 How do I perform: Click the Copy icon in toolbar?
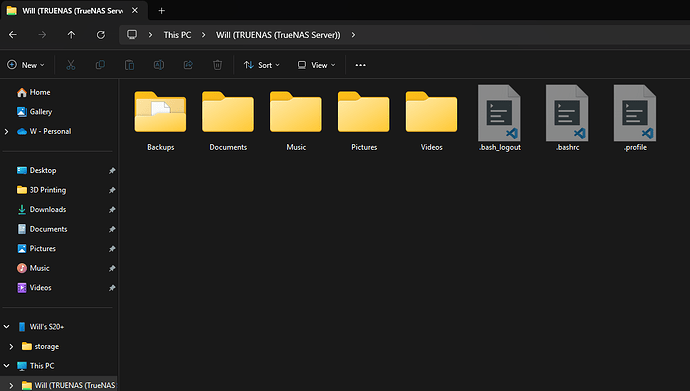coord(100,65)
